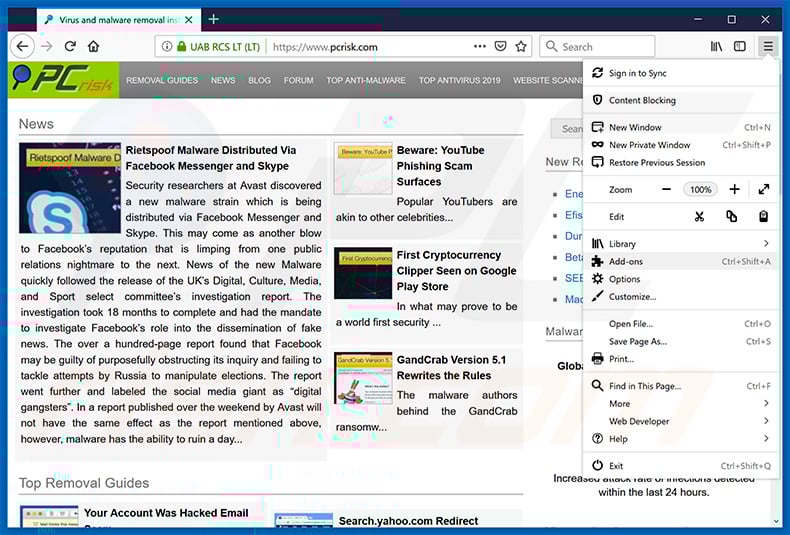Open Find in This Page

681,386
